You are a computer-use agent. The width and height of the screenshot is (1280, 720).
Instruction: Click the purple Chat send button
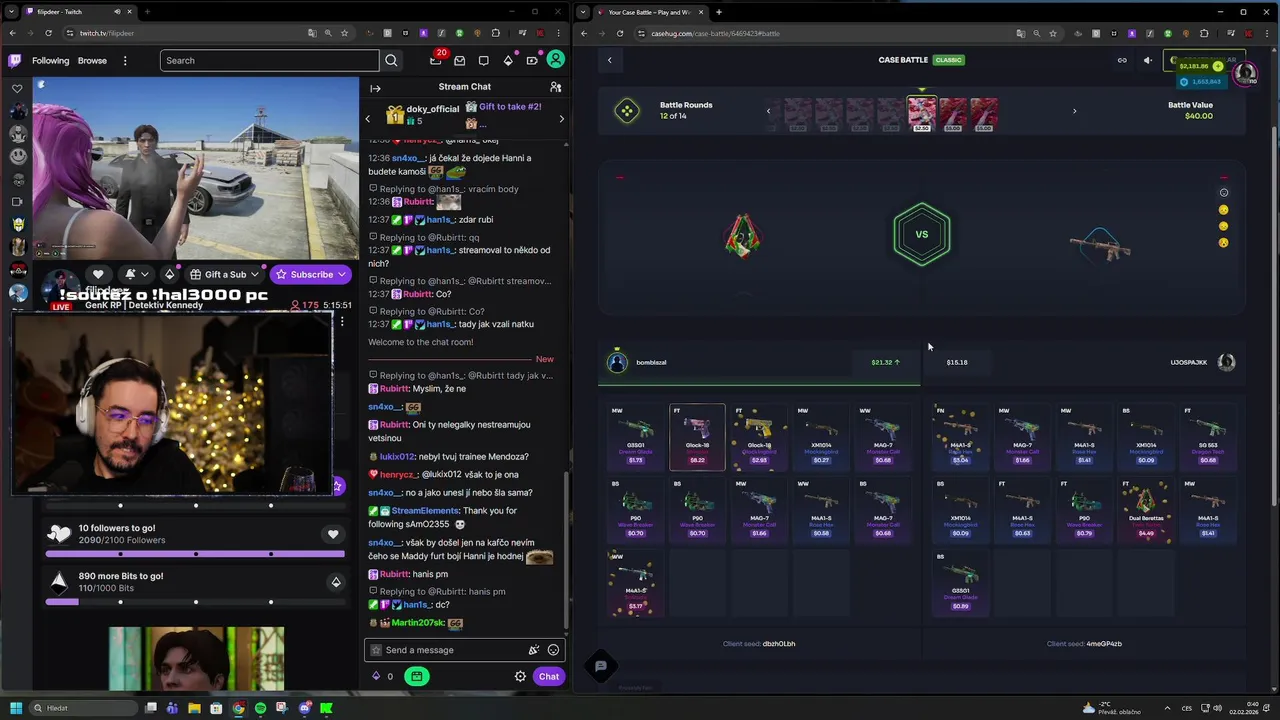click(549, 676)
